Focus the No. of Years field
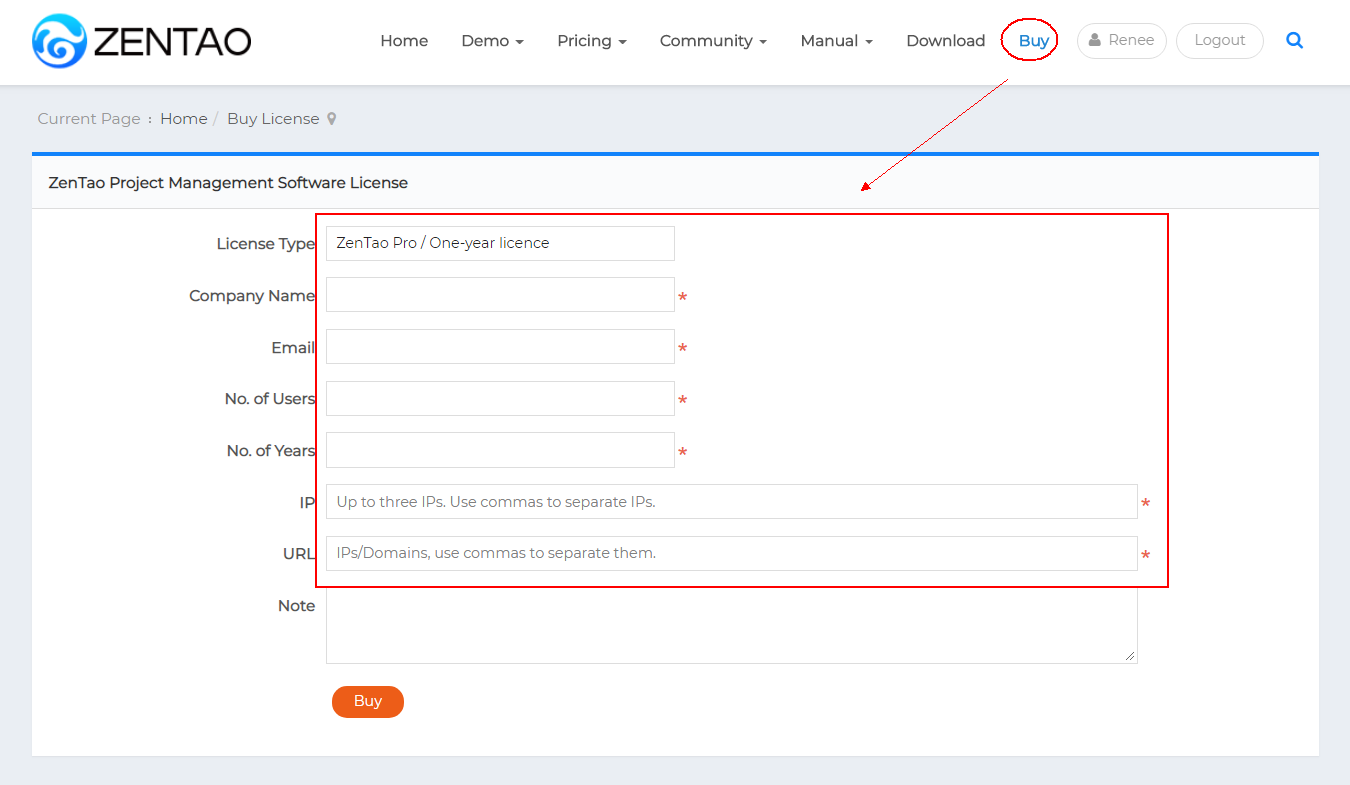Viewport: 1350px width, 785px height. tap(500, 450)
